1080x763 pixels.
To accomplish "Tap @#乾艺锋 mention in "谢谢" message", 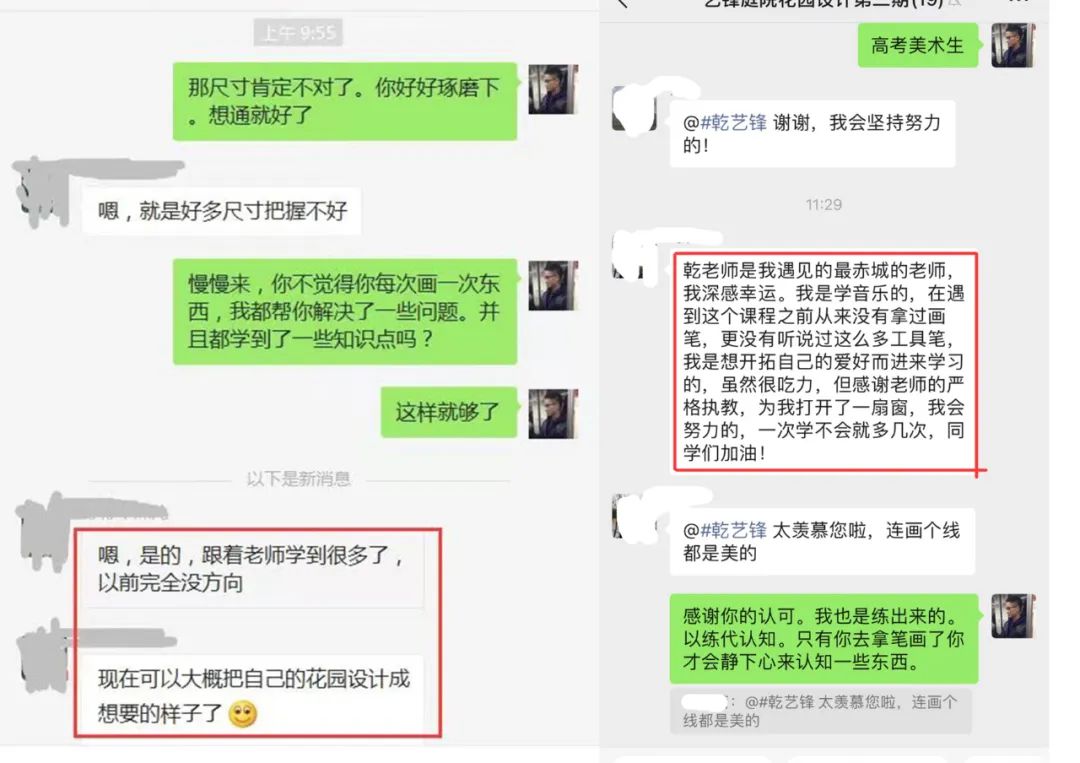I will point(725,123).
